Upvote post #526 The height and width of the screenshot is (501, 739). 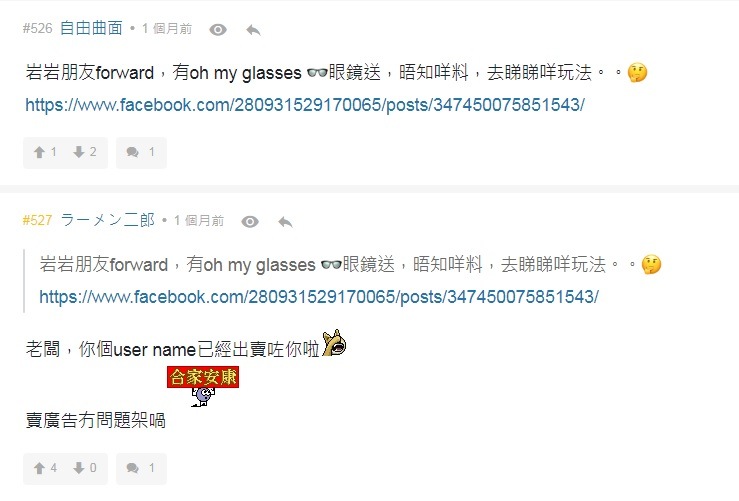pos(45,152)
